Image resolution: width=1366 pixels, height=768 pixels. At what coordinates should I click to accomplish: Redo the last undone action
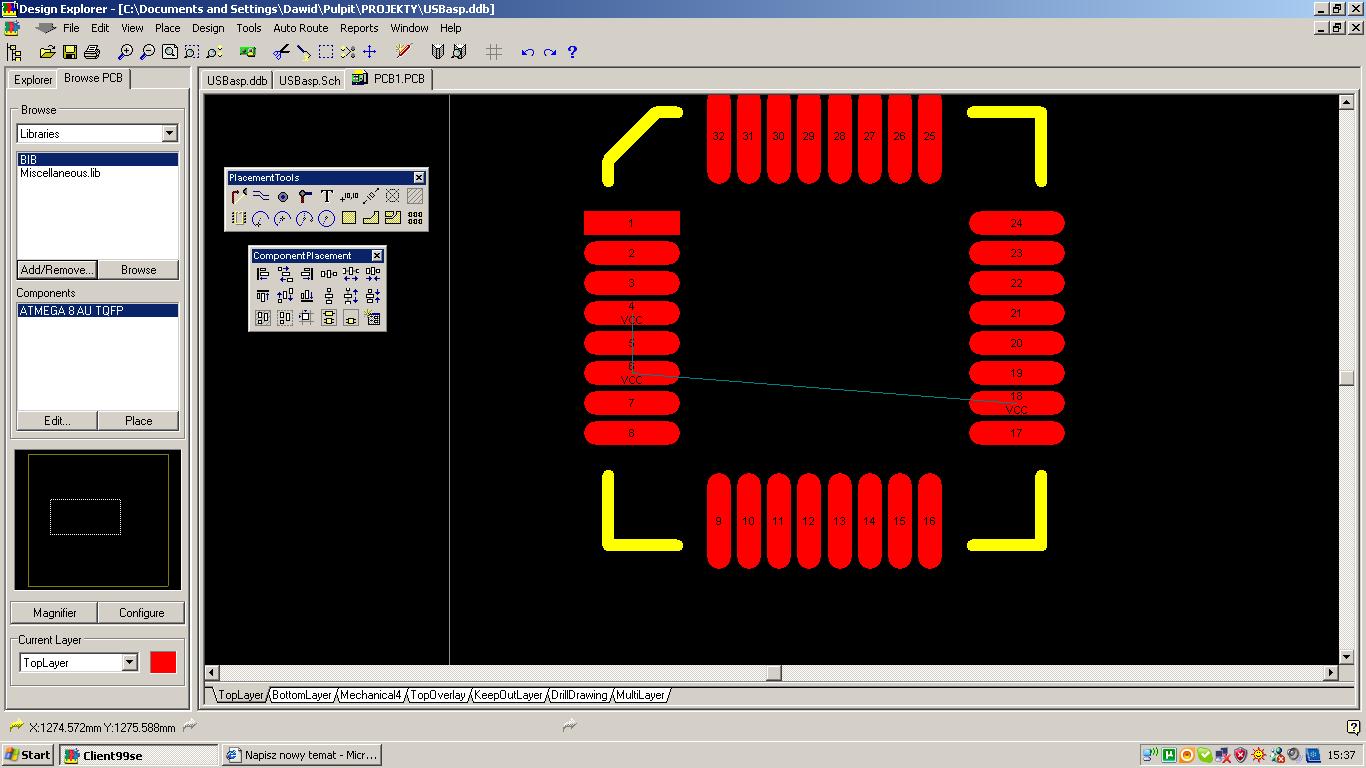click(550, 52)
